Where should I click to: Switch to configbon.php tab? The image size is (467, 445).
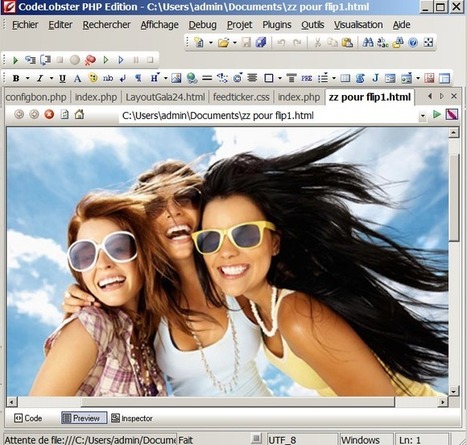(36, 97)
